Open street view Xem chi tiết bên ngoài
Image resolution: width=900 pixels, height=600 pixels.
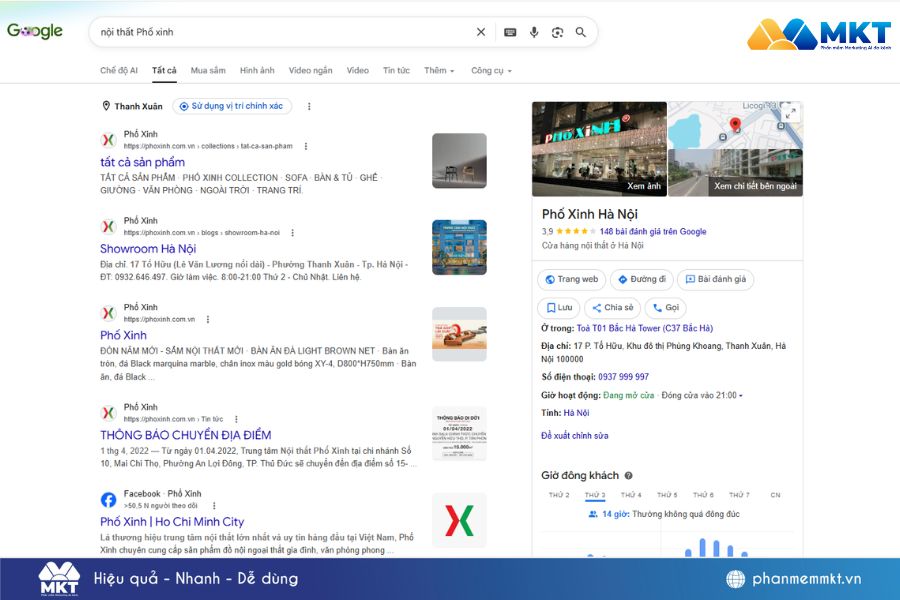click(x=736, y=173)
